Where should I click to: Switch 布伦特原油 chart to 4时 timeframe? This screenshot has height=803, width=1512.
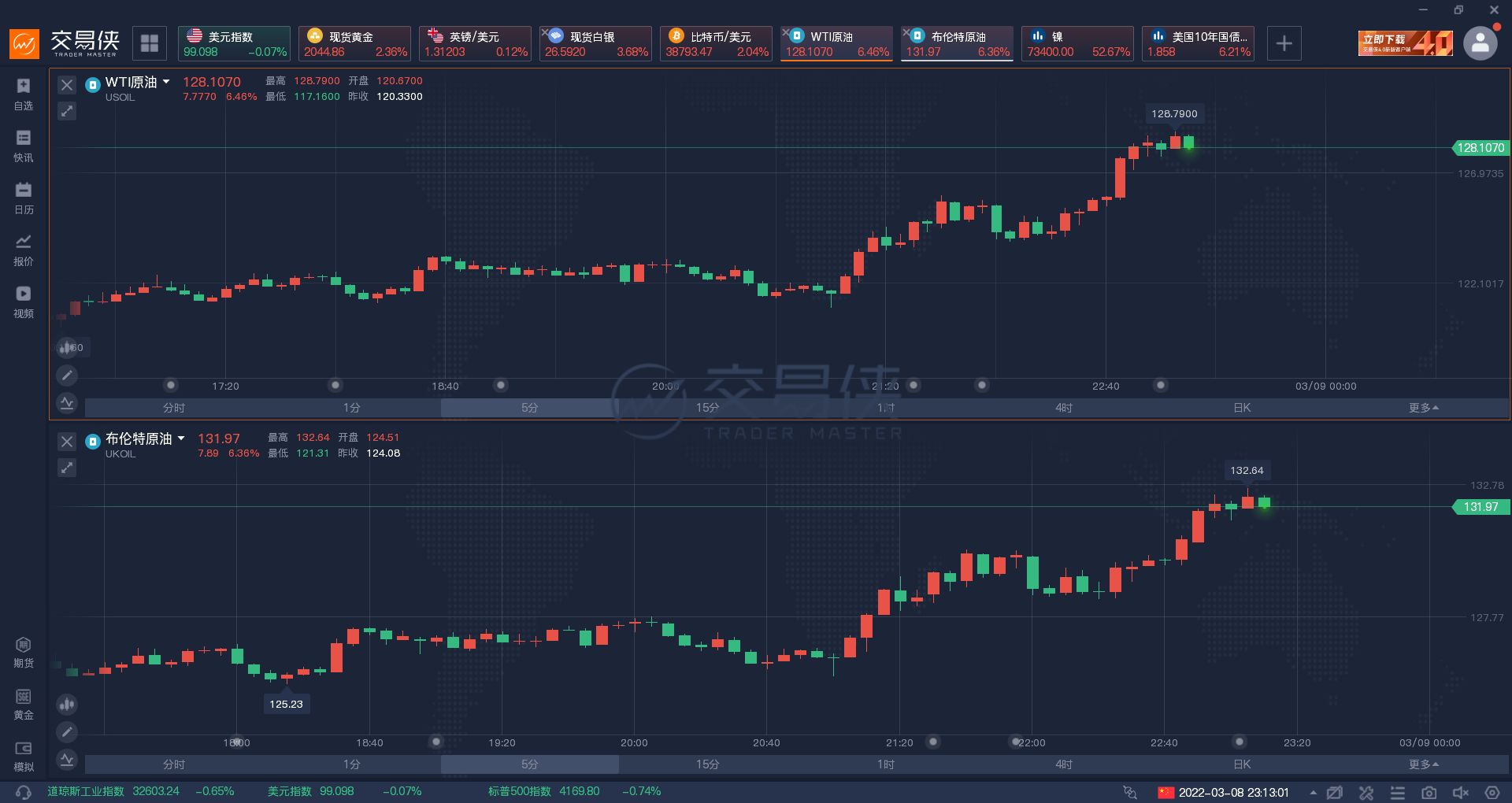[1064, 764]
